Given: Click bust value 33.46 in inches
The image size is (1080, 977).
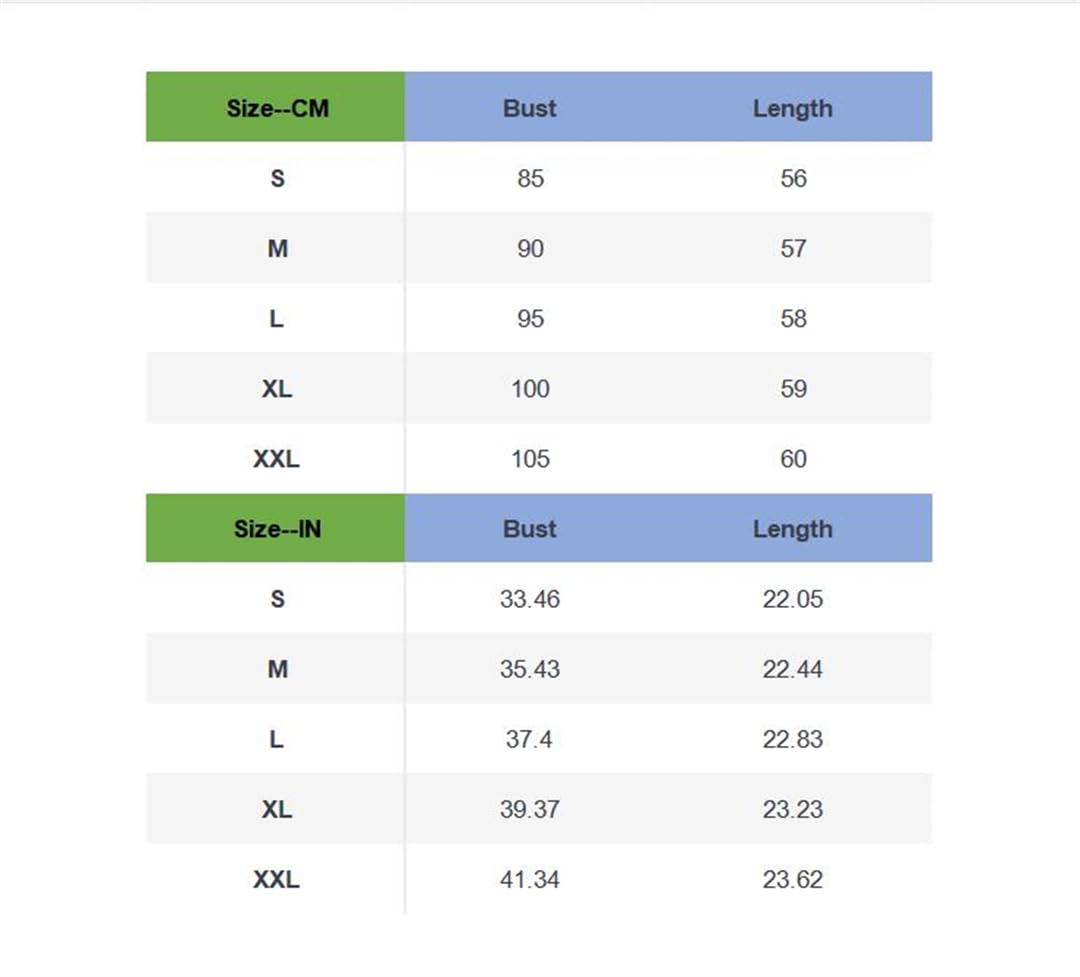Looking at the screenshot, I should click(530, 599).
